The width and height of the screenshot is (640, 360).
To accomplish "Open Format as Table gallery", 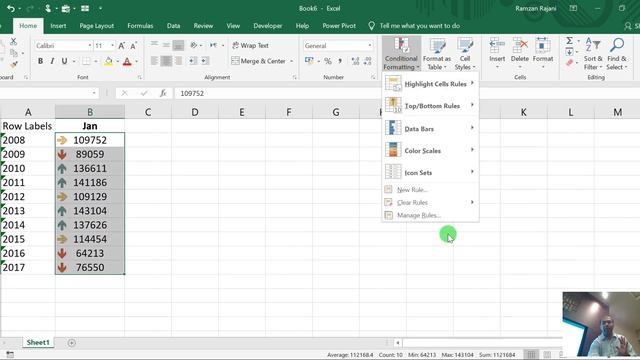I will tap(437, 53).
